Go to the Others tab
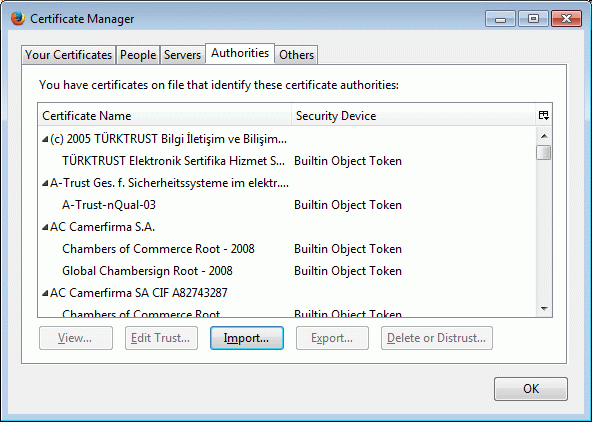 (296, 55)
